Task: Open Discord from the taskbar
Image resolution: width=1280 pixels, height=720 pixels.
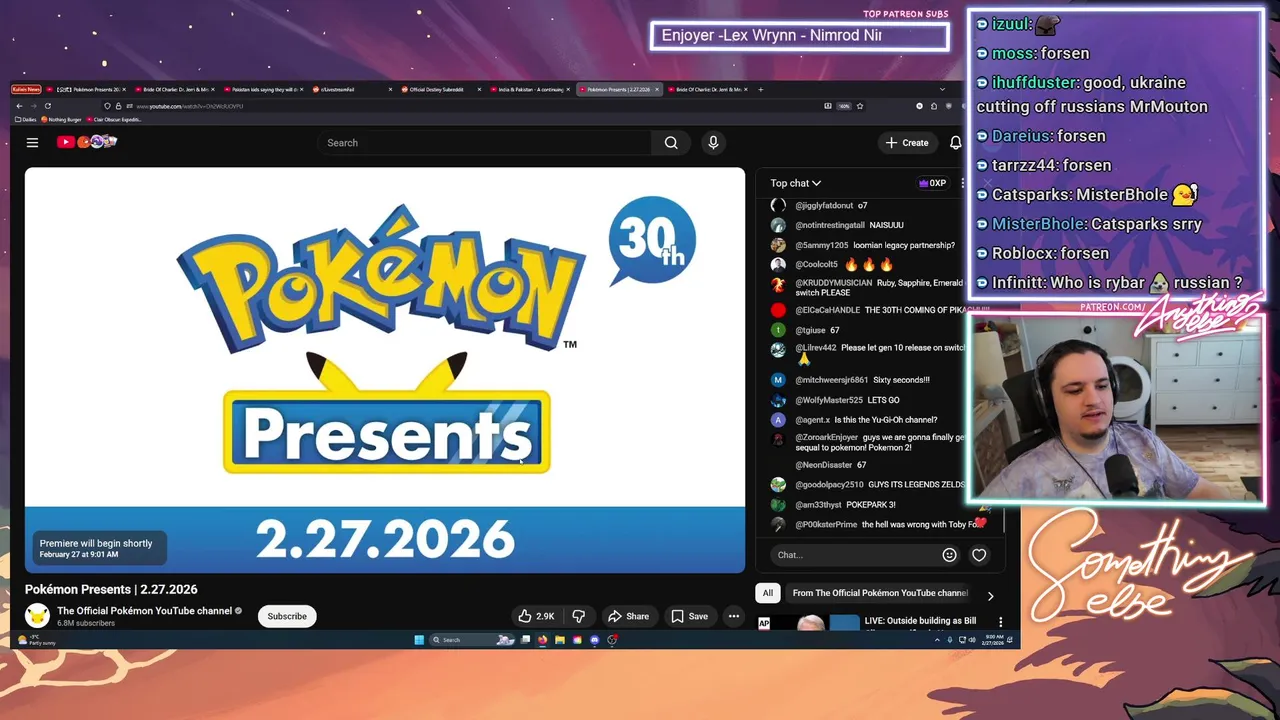Action: [x=594, y=640]
